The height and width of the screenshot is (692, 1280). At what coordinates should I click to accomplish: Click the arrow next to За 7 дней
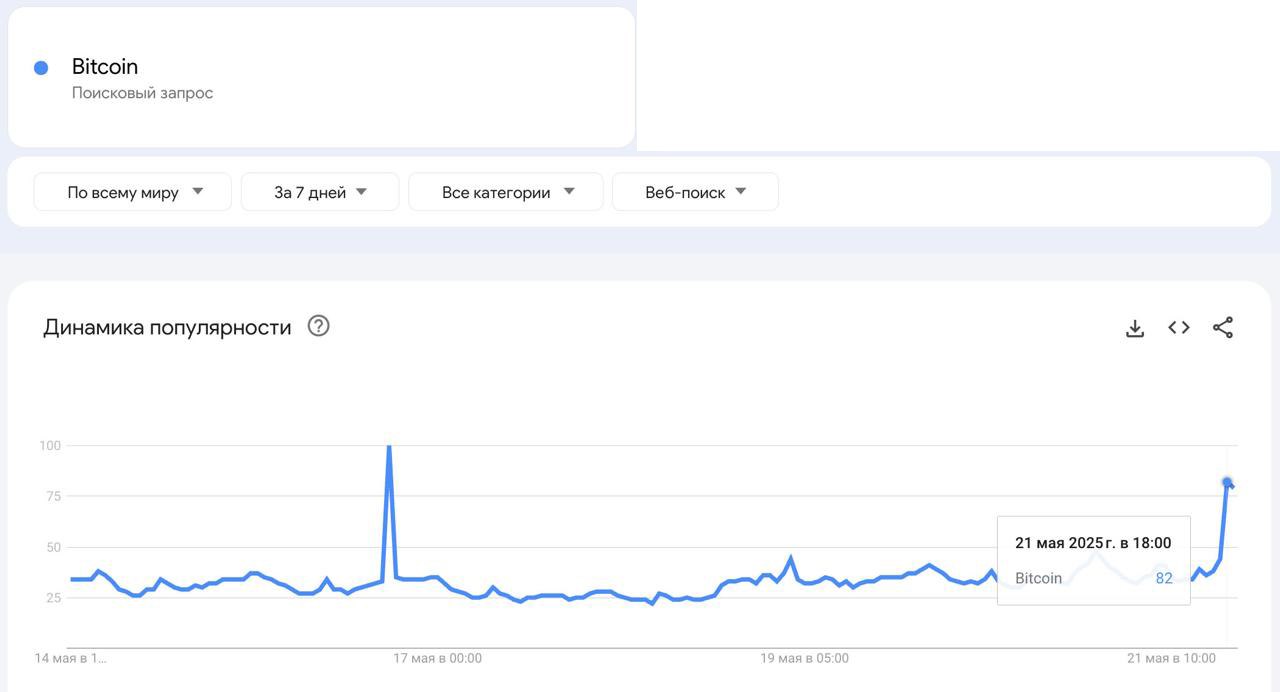tap(361, 191)
